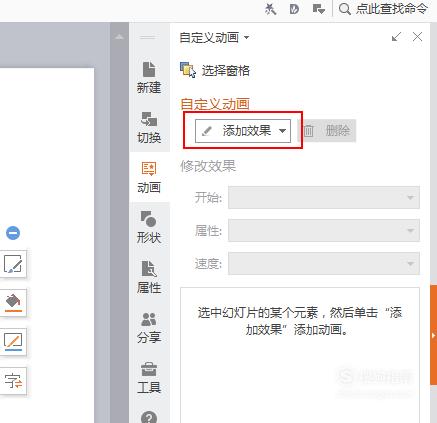Image resolution: width=437 pixels, height=423 pixels.
Task: Select the paint bucket fill color tool
Action: click(x=13, y=303)
